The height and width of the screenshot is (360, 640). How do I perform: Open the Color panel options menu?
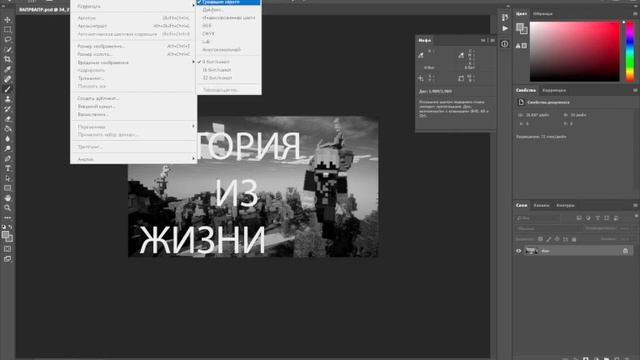(636, 13)
